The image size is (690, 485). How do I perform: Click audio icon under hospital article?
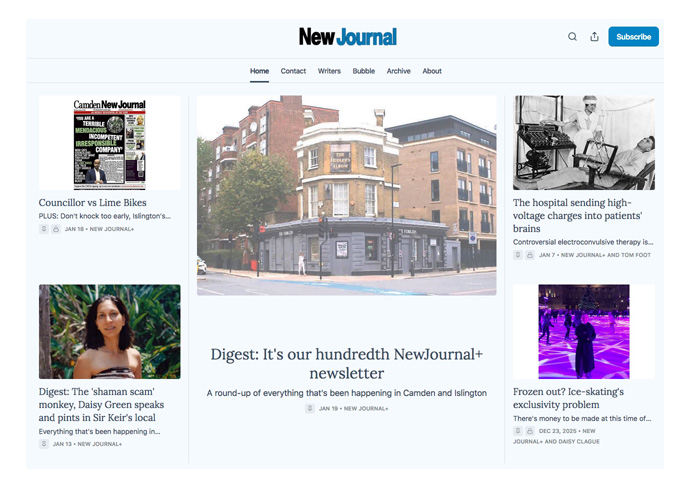point(518,255)
